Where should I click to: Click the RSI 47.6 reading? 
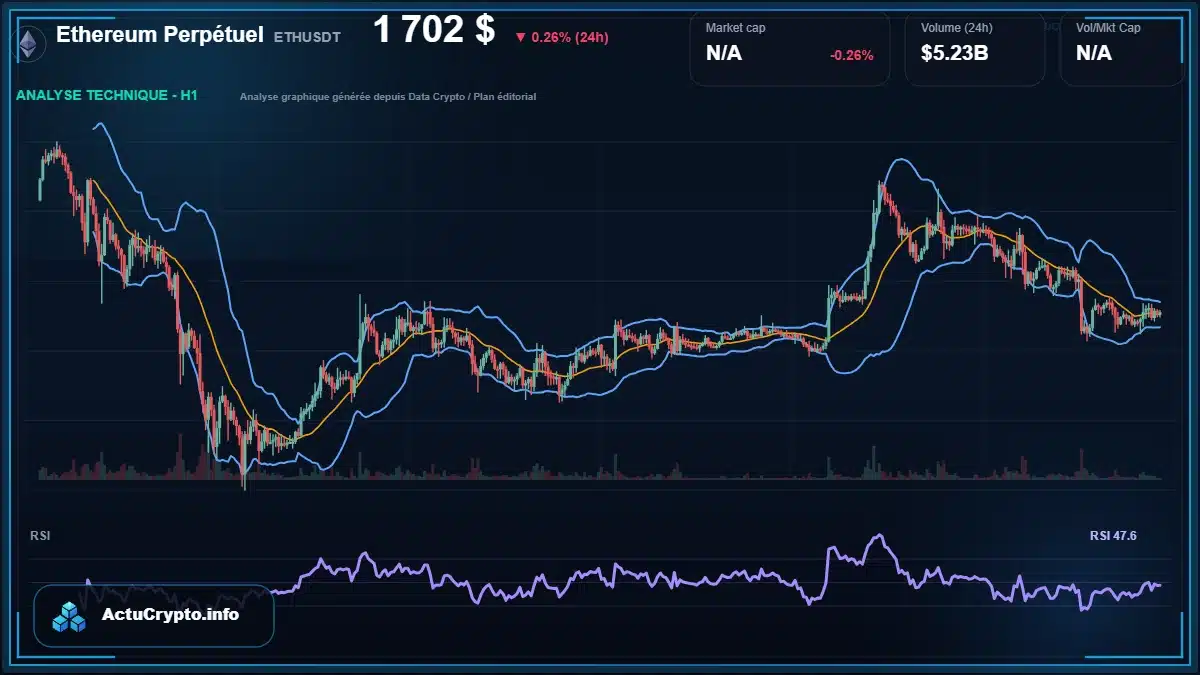pyautogui.click(x=1113, y=536)
